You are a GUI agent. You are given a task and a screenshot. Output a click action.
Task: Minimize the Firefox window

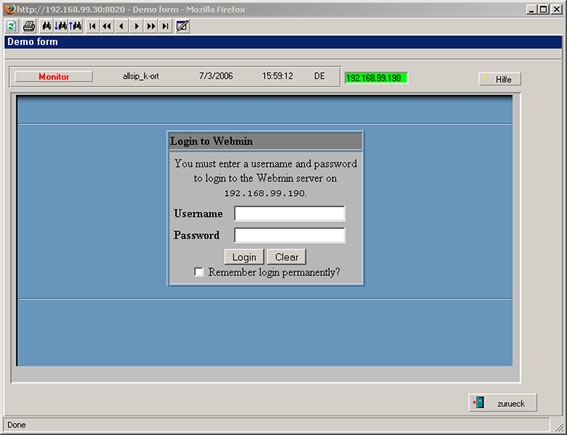click(531, 9)
